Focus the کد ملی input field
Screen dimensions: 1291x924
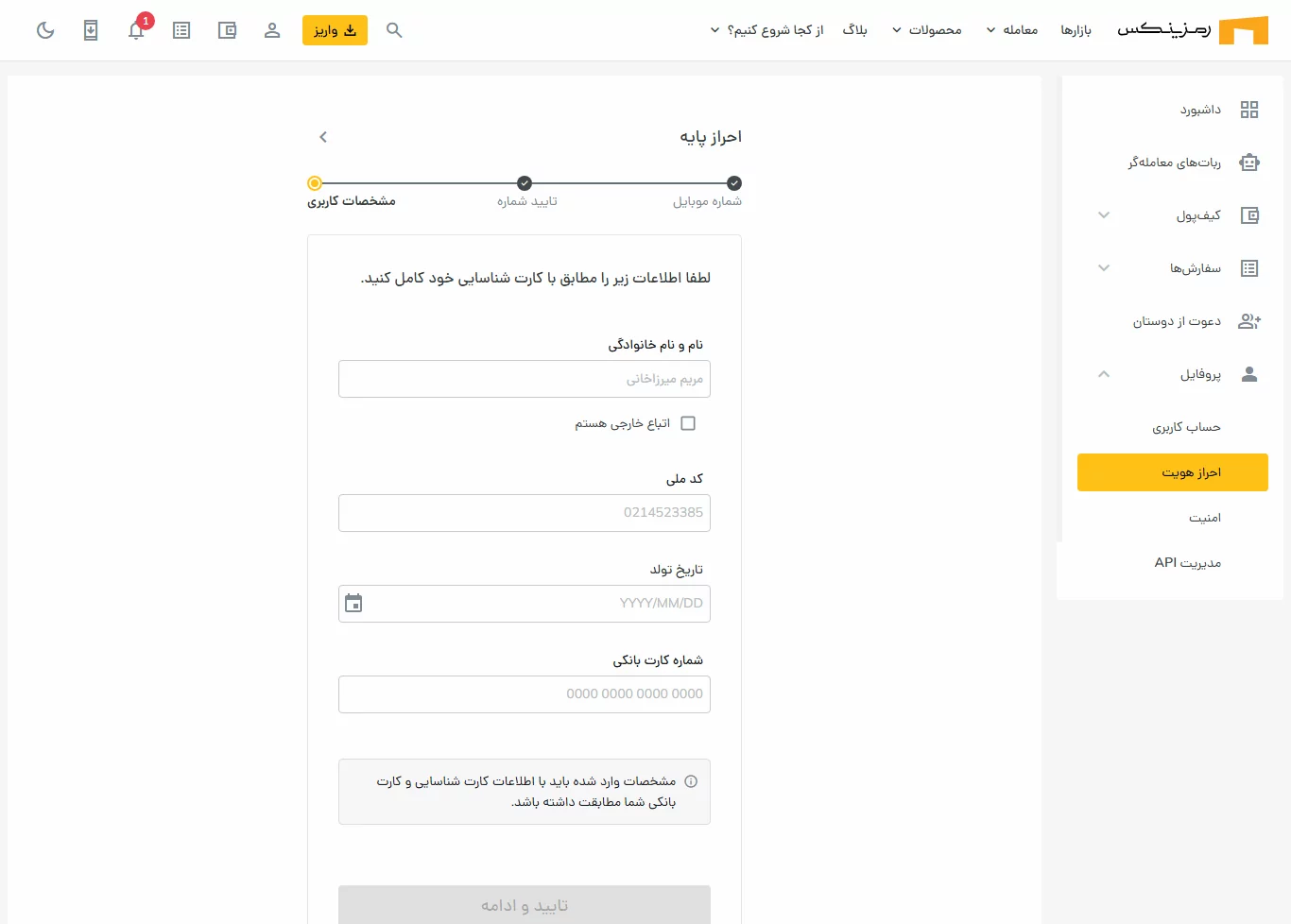click(525, 513)
